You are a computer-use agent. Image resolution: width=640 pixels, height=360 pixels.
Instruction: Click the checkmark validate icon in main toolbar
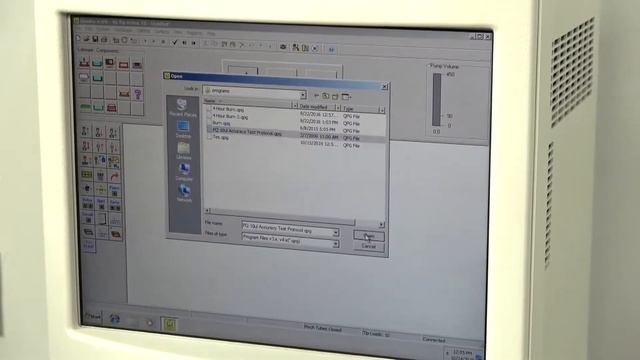[x=175, y=42]
